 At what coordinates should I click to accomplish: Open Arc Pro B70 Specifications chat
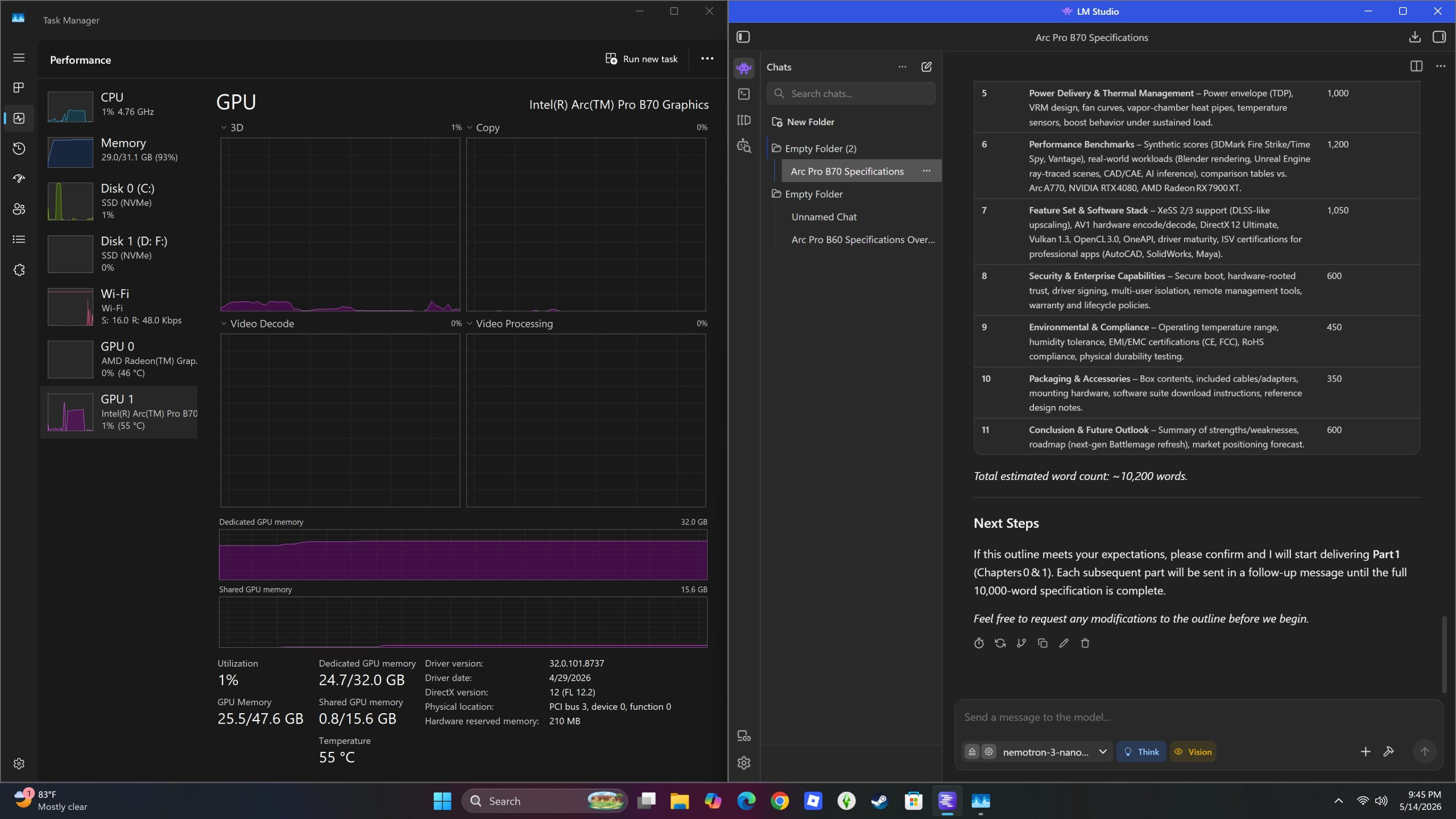coord(847,171)
